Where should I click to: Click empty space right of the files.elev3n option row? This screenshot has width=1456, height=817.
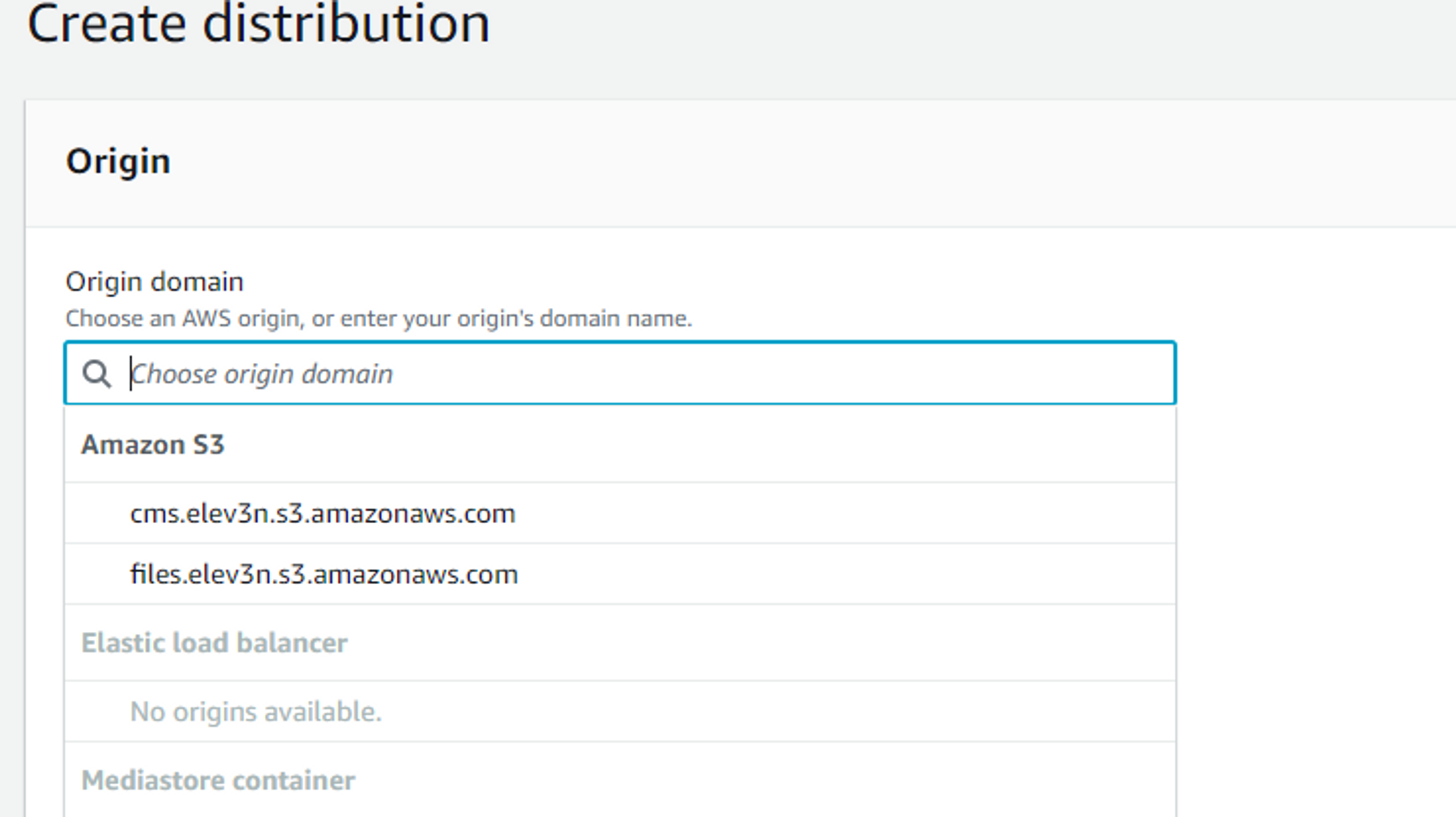point(848,574)
